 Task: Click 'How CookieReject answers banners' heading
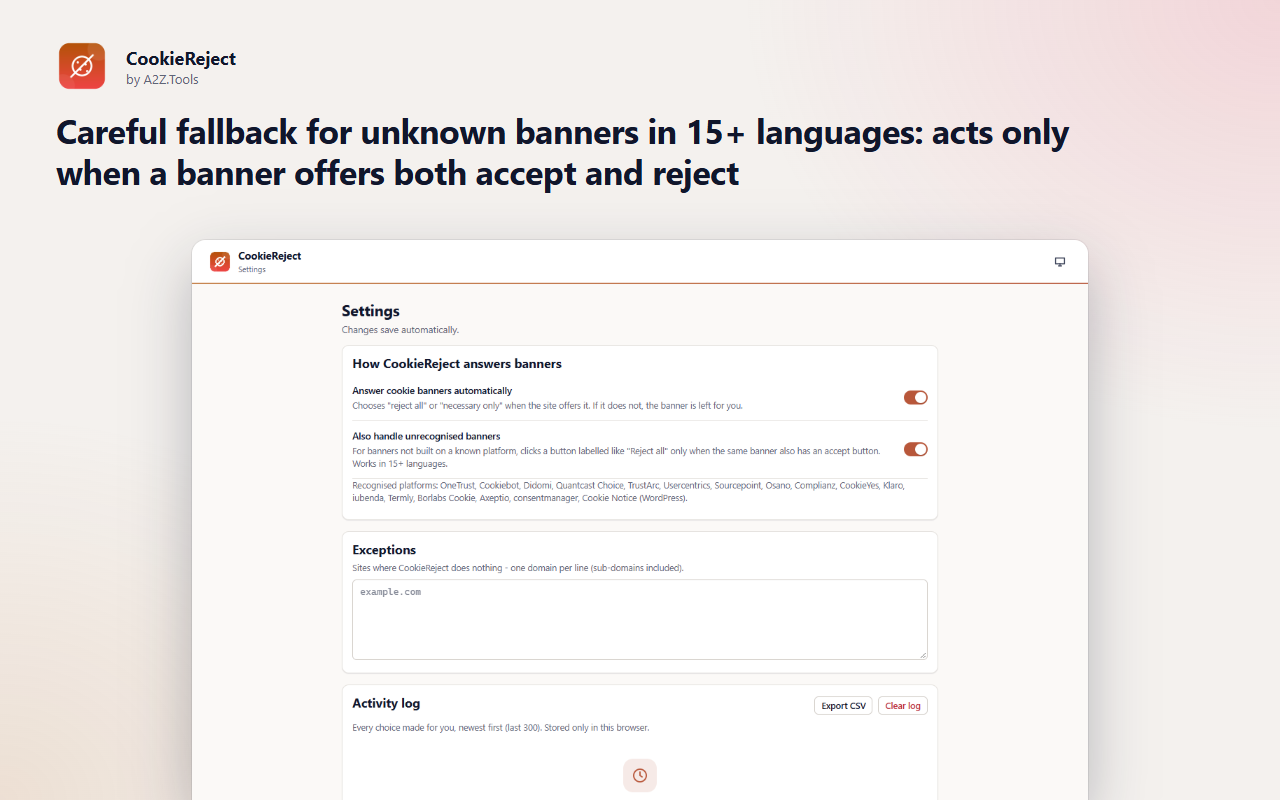(x=457, y=364)
